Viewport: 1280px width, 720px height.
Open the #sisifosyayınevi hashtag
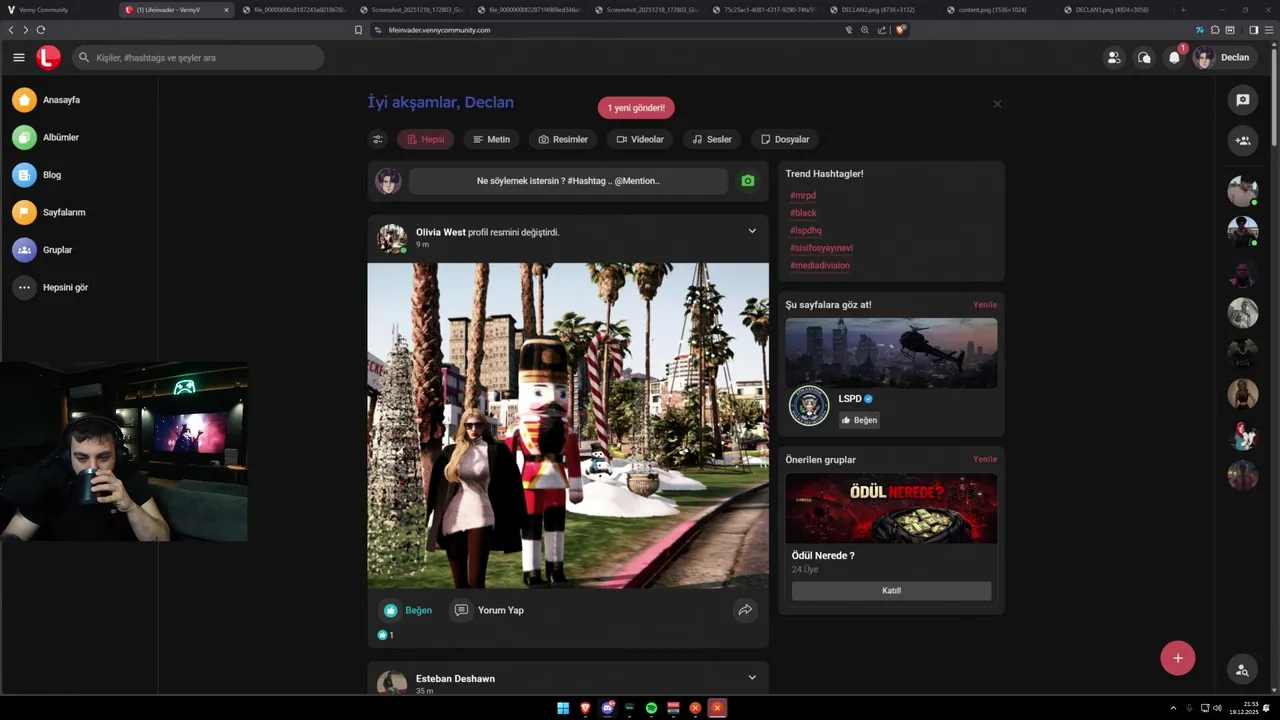click(821, 248)
